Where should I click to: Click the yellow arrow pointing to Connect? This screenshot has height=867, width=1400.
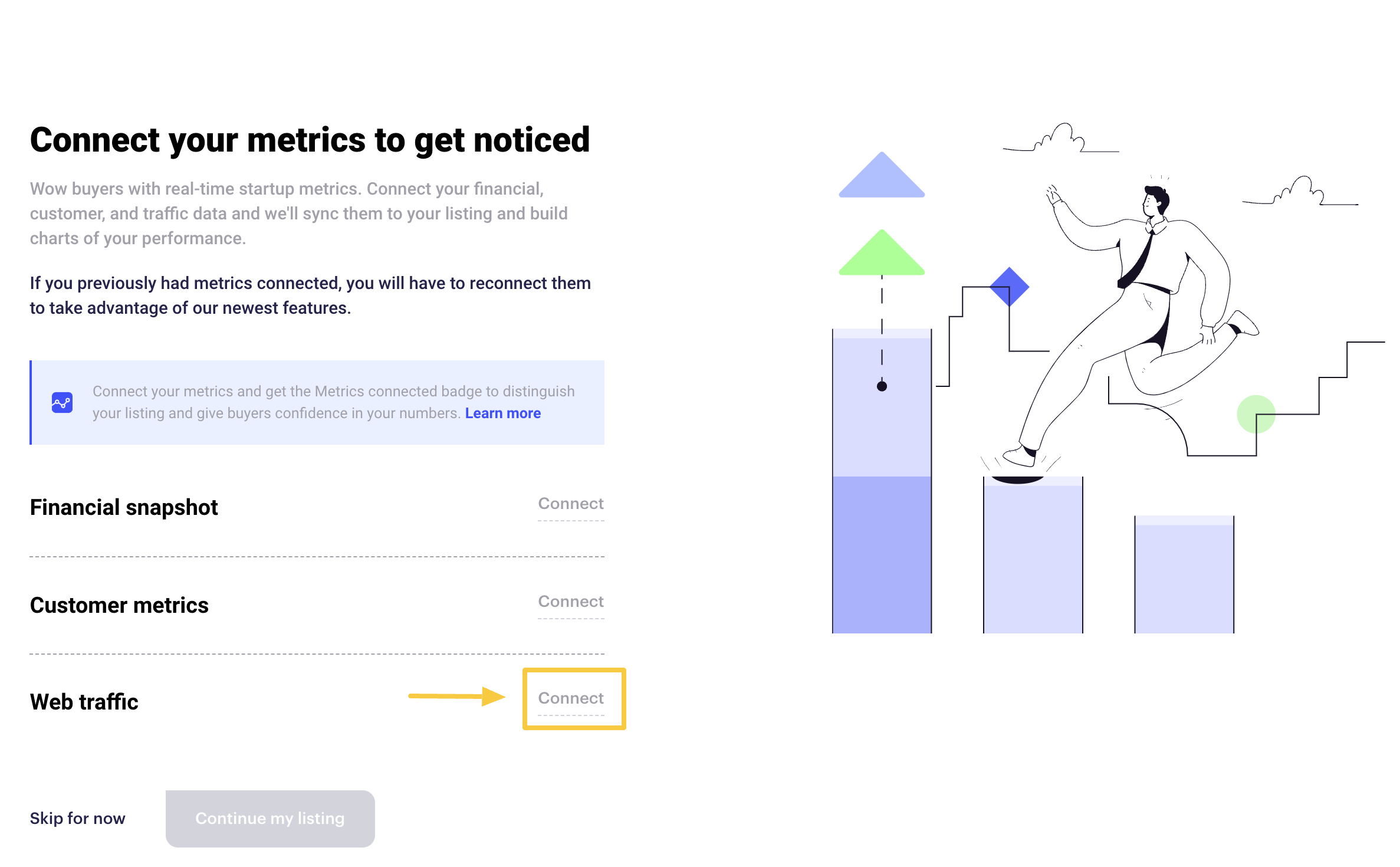click(457, 696)
